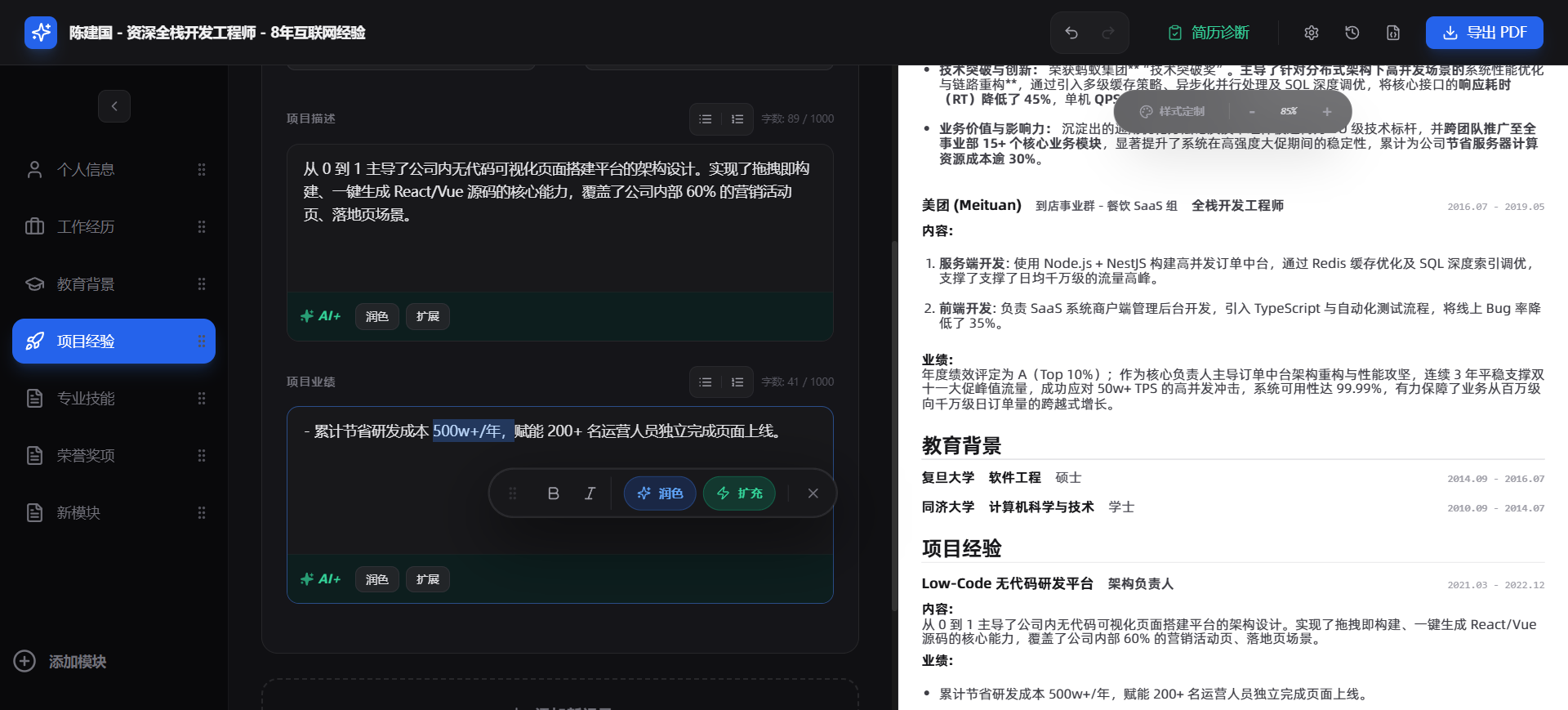
Task: Click drag handle next to 教育背景
Action: pos(202,284)
